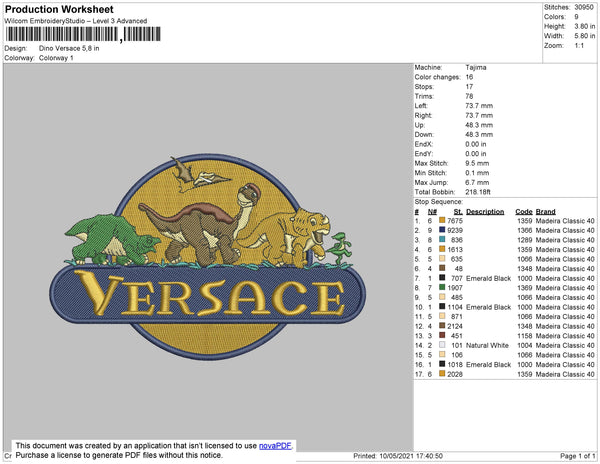Click the 'EndX:' label
Viewport: 600px width, 464px height.
pyautogui.click(x=424, y=144)
